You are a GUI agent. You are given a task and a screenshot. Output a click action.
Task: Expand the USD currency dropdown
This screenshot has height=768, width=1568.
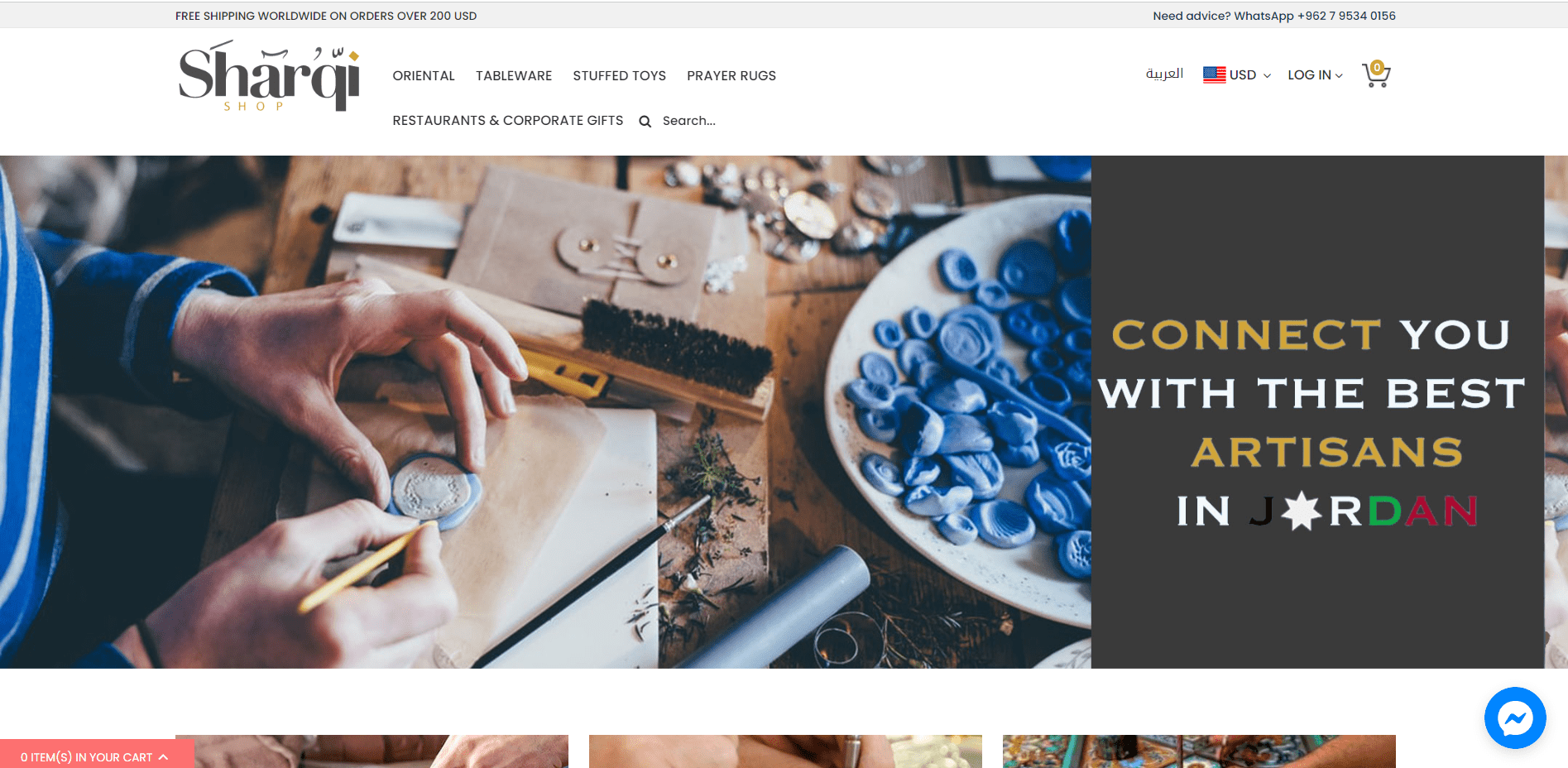point(1237,74)
